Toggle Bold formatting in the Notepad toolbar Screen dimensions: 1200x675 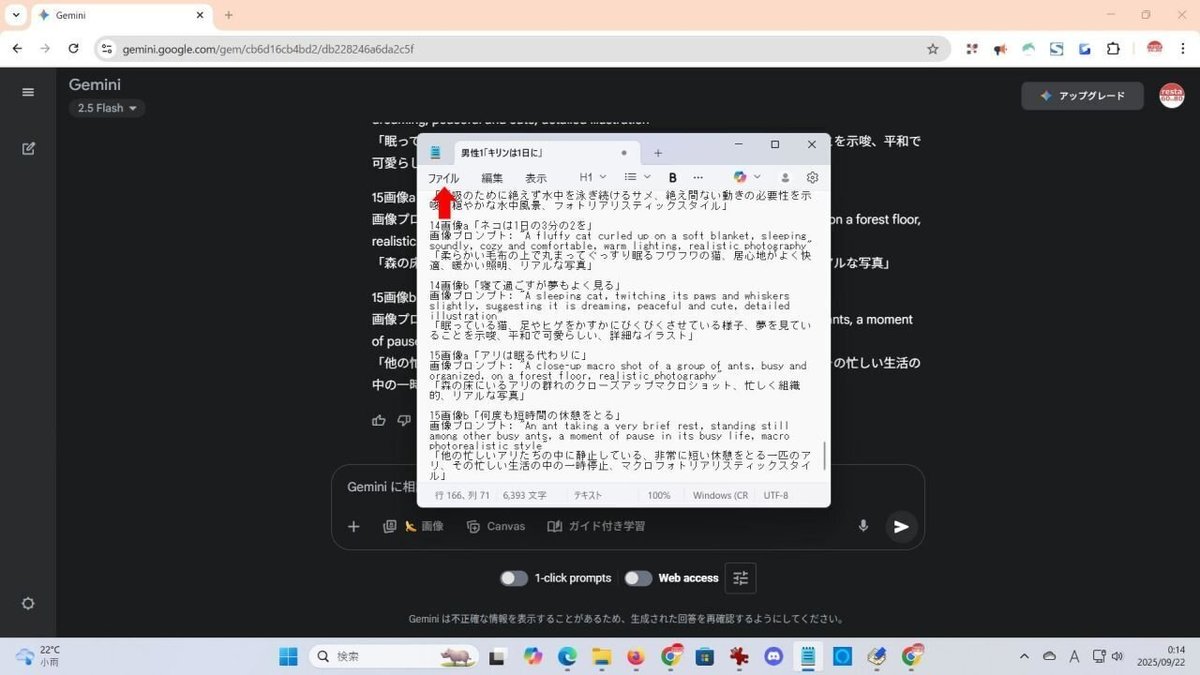pyautogui.click(x=672, y=177)
